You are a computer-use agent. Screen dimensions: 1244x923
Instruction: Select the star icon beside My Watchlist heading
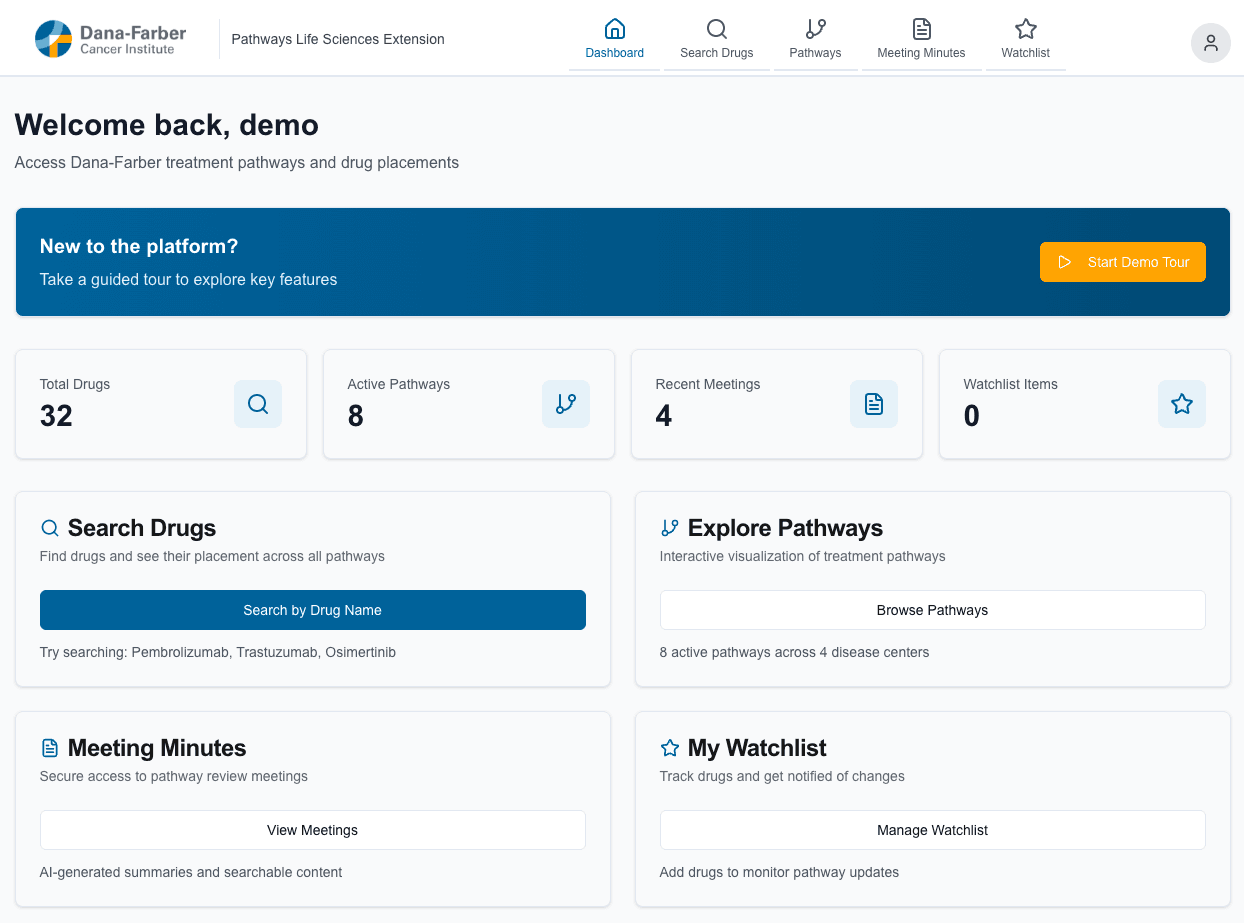[668, 747]
